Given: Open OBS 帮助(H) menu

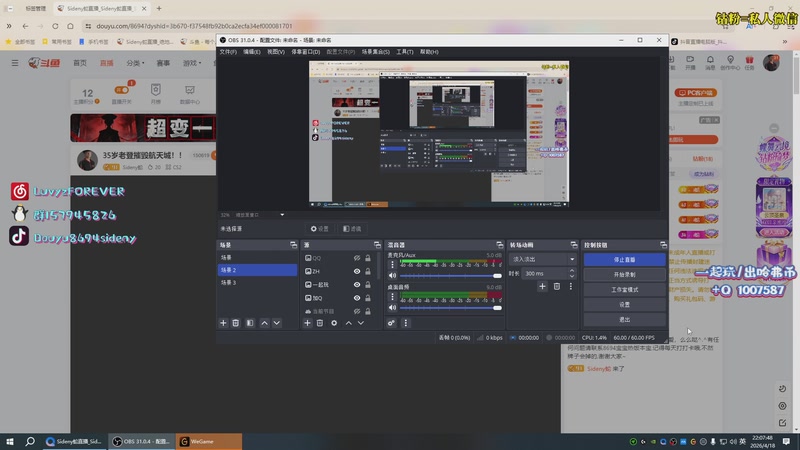Looking at the screenshot, I should [x=429, y=52].
